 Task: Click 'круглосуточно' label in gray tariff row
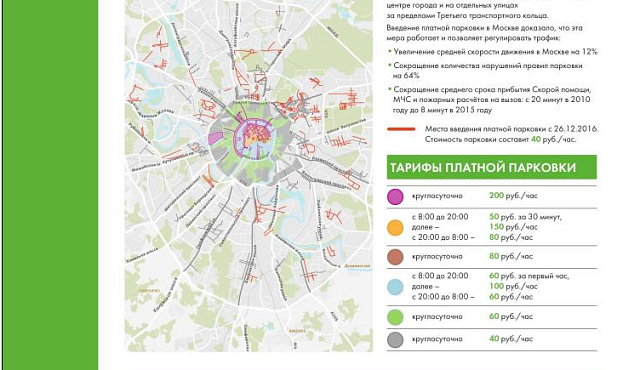pos(437,339)
